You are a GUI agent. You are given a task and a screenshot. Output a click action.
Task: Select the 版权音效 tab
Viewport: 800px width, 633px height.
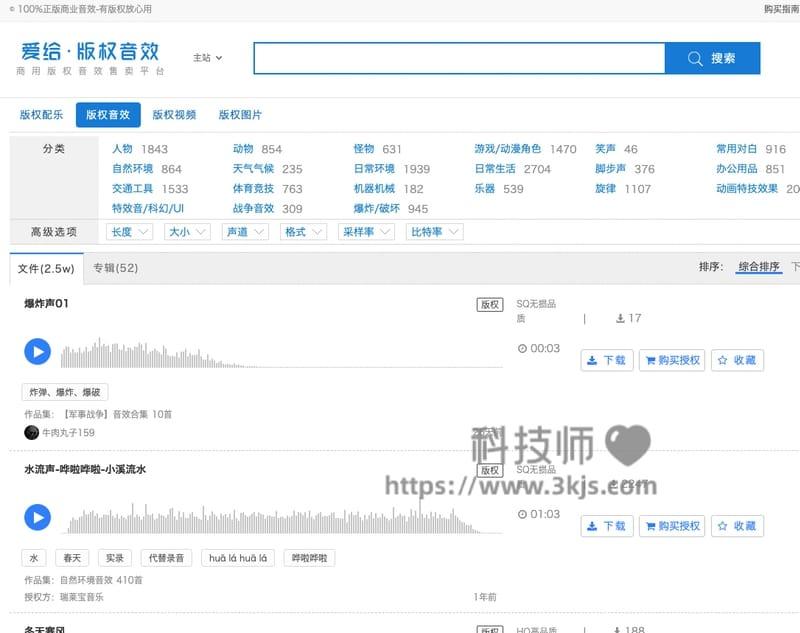point(108,115)
